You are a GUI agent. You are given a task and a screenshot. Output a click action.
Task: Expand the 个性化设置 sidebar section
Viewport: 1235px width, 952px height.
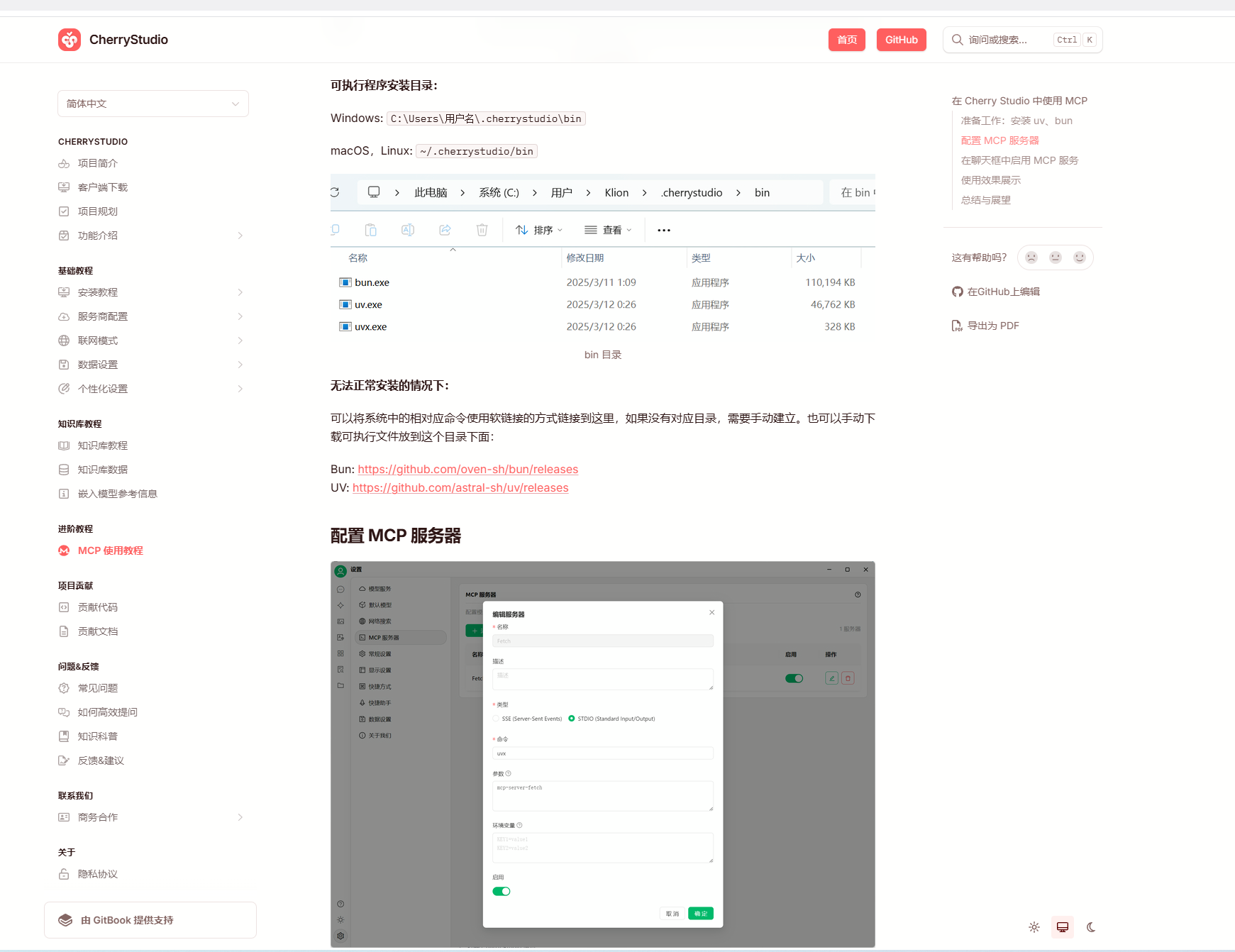pos(240,389)
